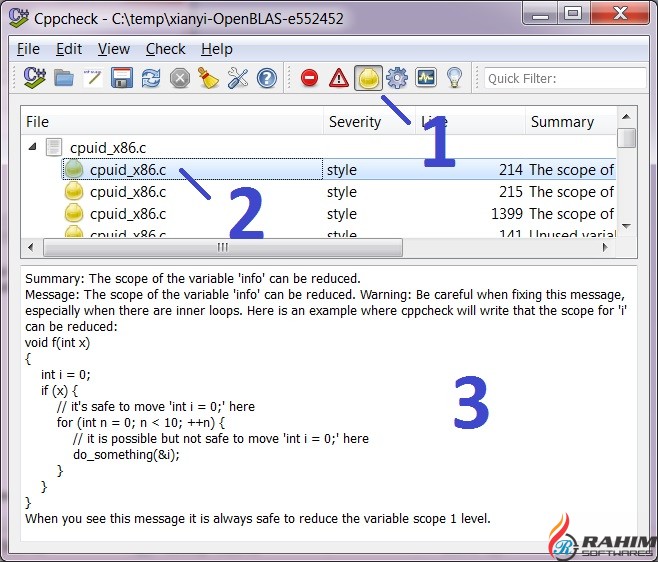Open the View menu

tap(114, 49)
